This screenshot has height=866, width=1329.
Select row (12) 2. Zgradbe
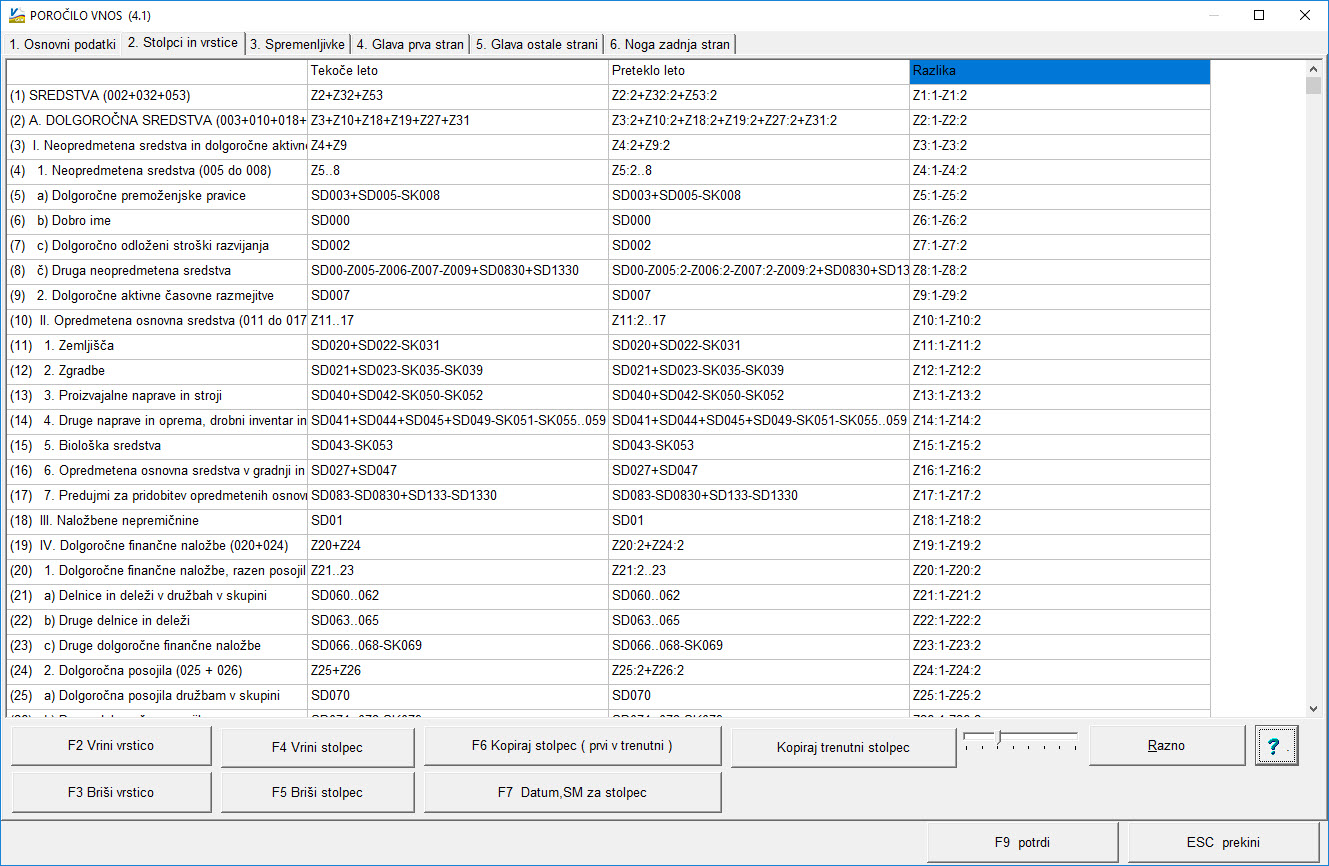(157, 371)
